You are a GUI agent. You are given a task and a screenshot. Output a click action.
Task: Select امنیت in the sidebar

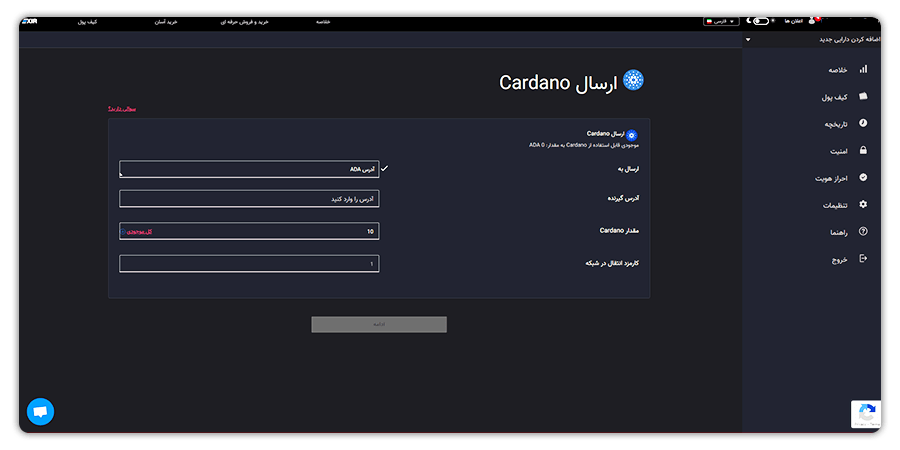click(x=839, y=152)
